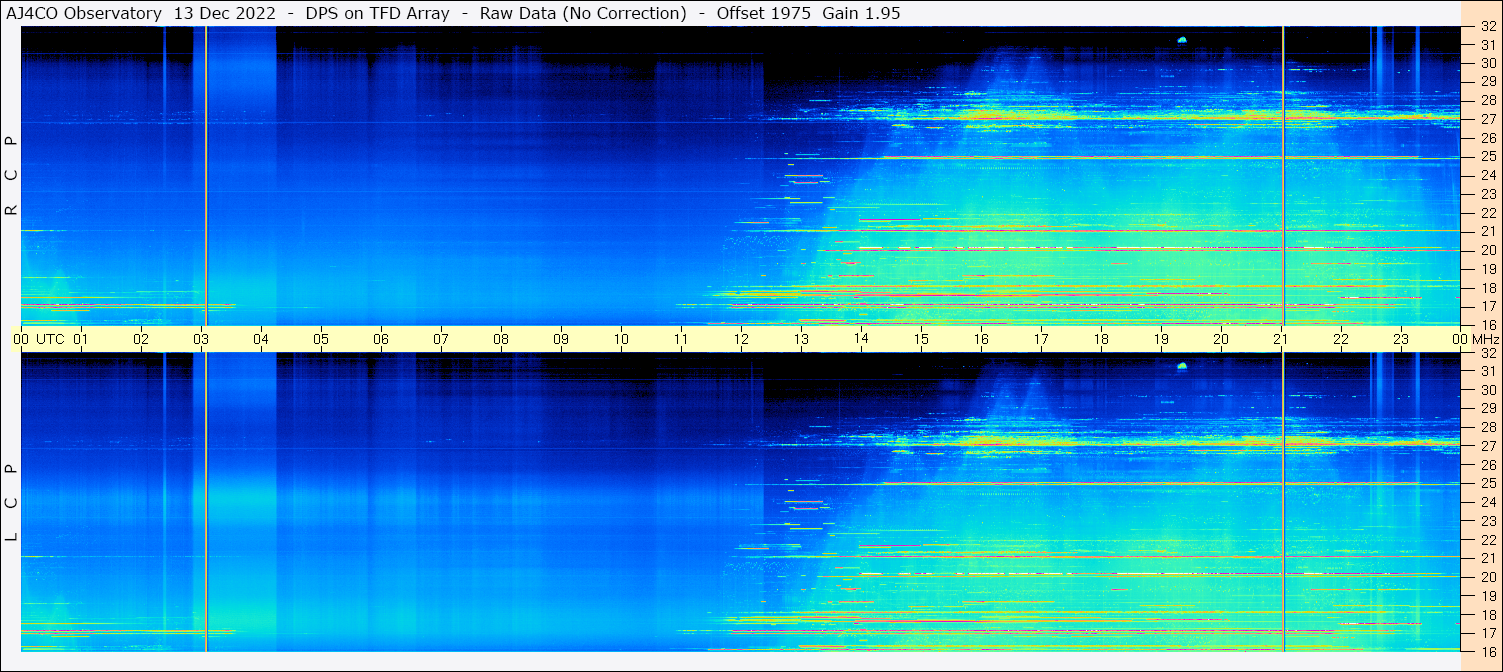Select the "Gain 1.95" header value
1503x672 pixels.
pos(861,13)
